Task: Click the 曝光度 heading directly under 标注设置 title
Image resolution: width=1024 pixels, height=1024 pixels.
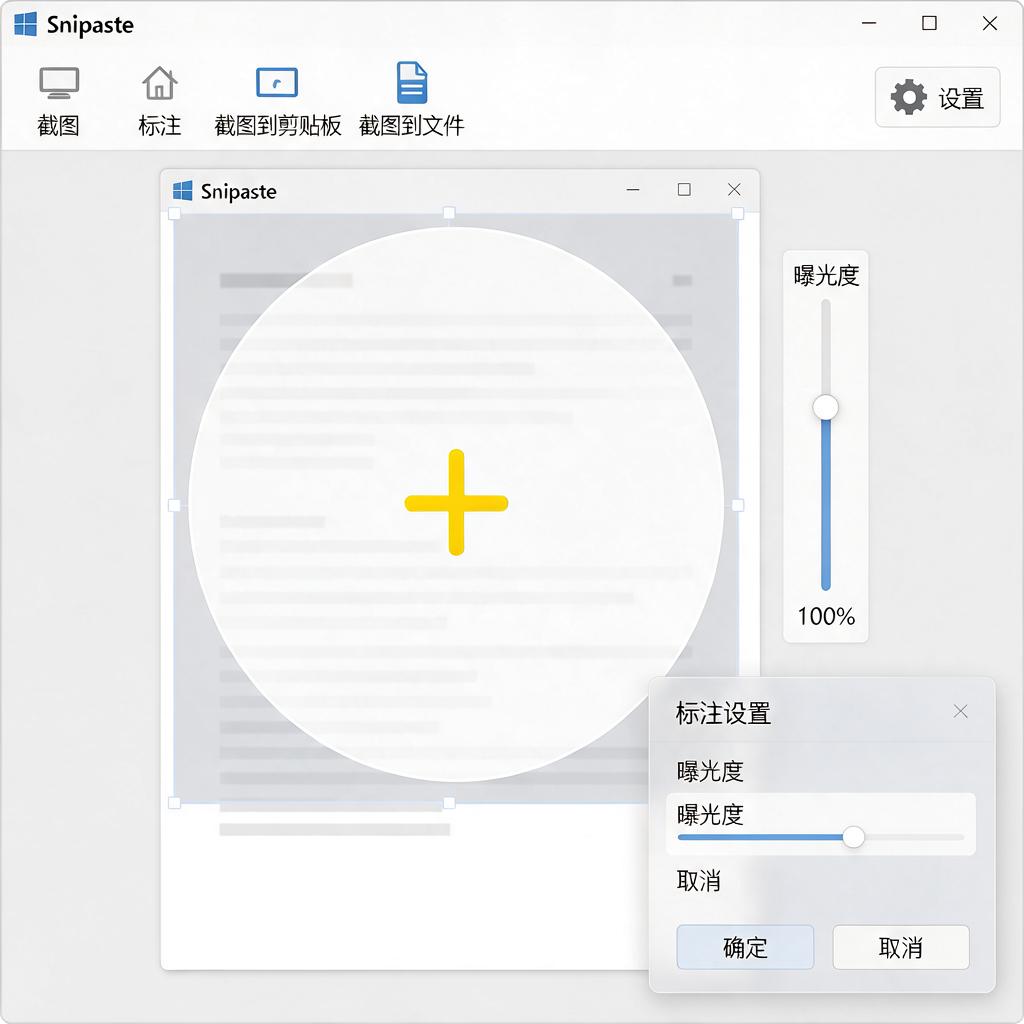Action: point(710,771)
